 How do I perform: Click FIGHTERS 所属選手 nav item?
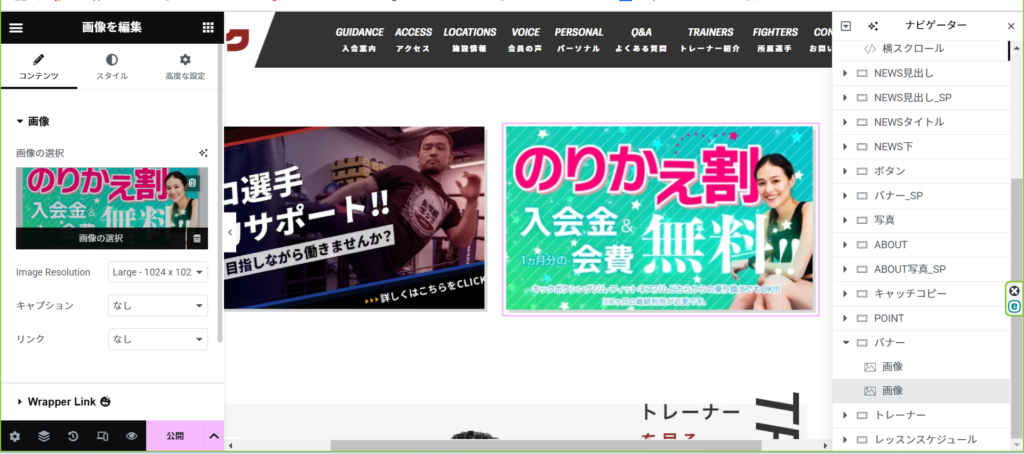[x=775, y=39]
